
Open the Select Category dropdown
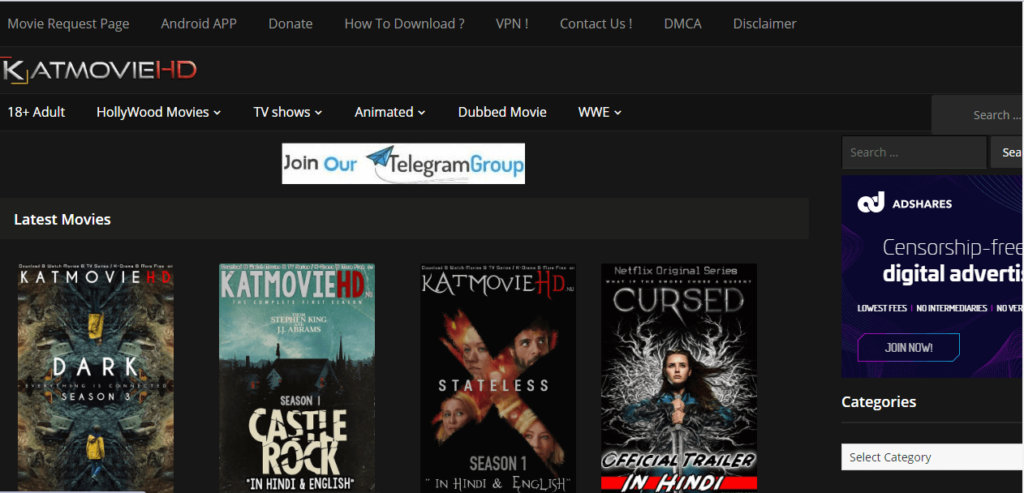pos(933,457)
